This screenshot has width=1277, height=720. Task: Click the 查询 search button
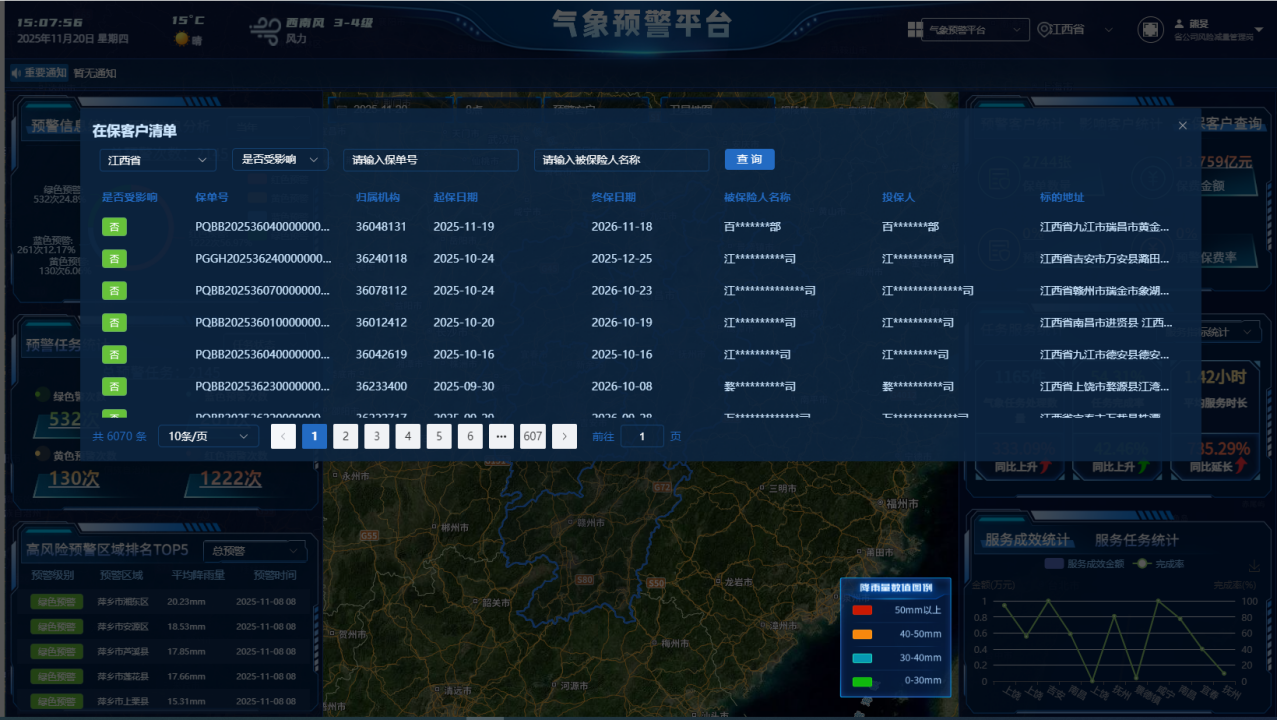pyautogui.click(x=749, y=160)
